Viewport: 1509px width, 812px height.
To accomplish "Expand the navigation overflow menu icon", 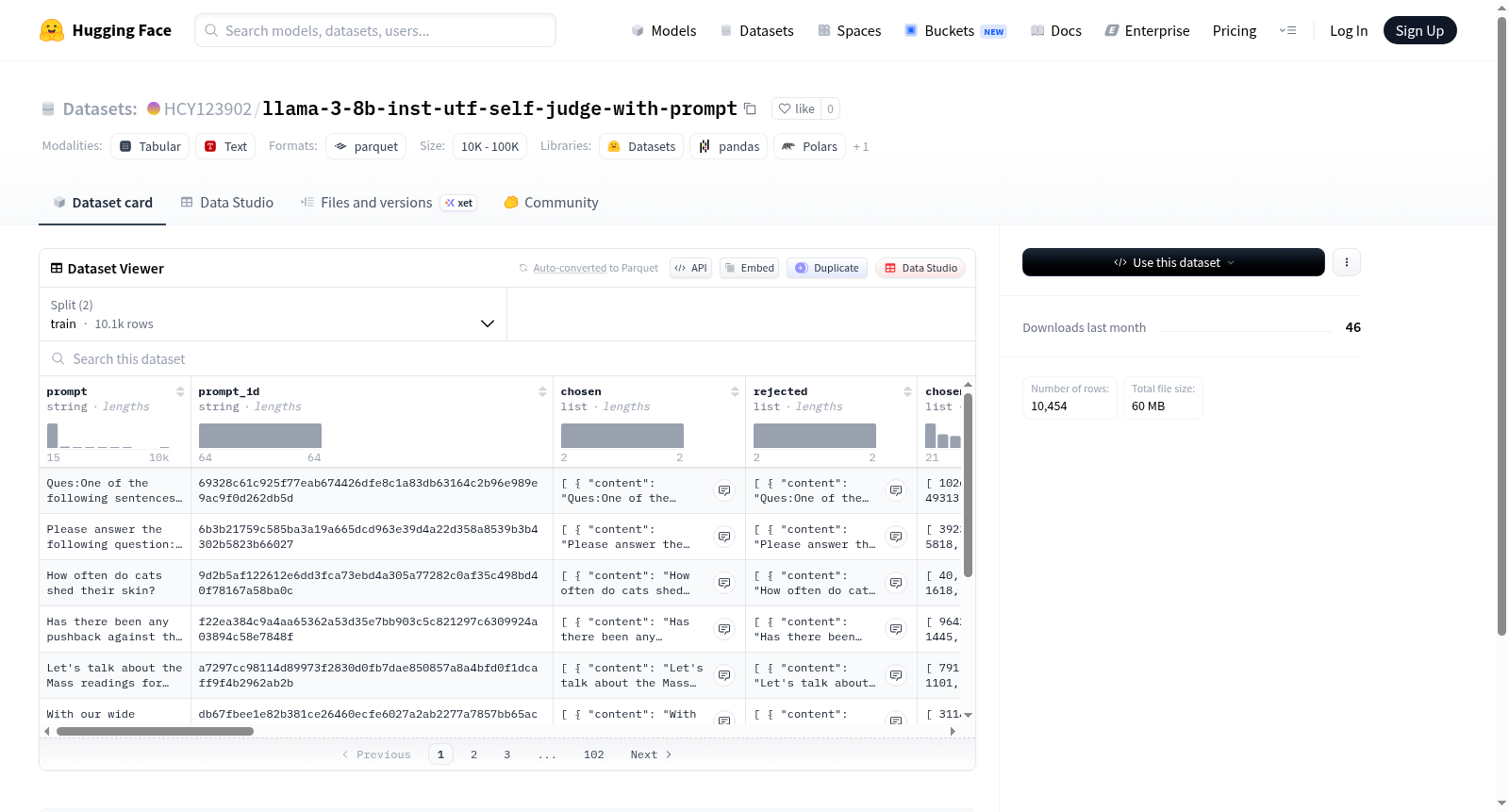I will (1287, 30).
